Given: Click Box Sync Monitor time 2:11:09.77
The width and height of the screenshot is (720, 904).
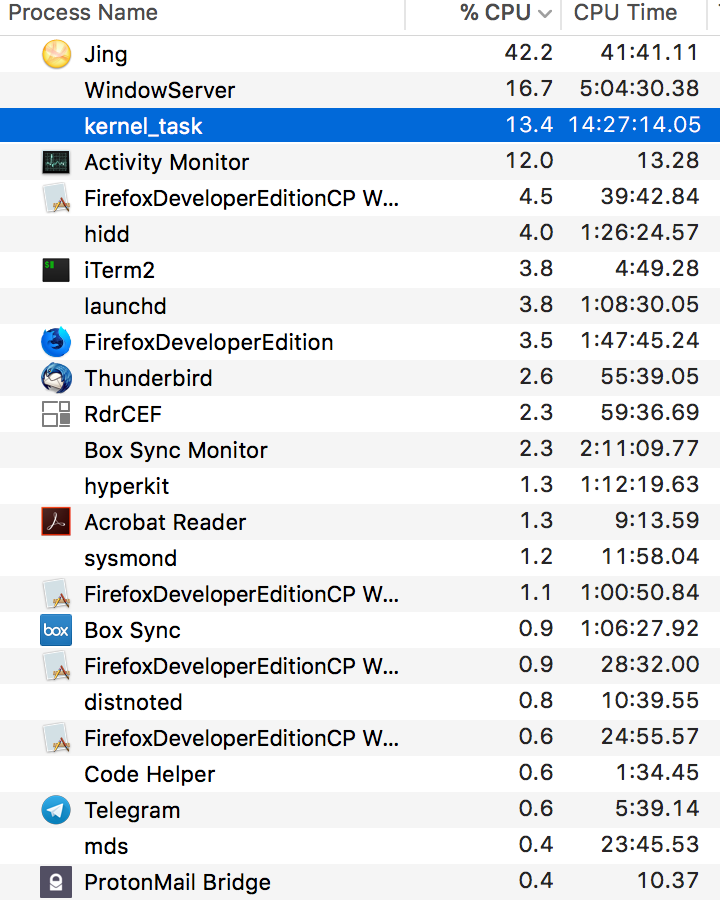Looking at the screenshot, I should (640, 449).
